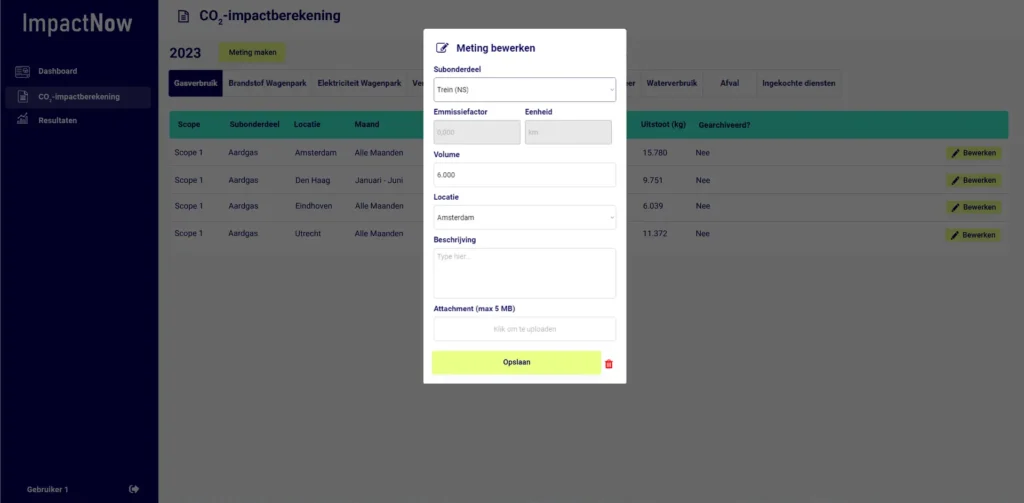The image size is (1024, 503).
Task: Focus the Beschrijving text area
Action: [524, 273]
